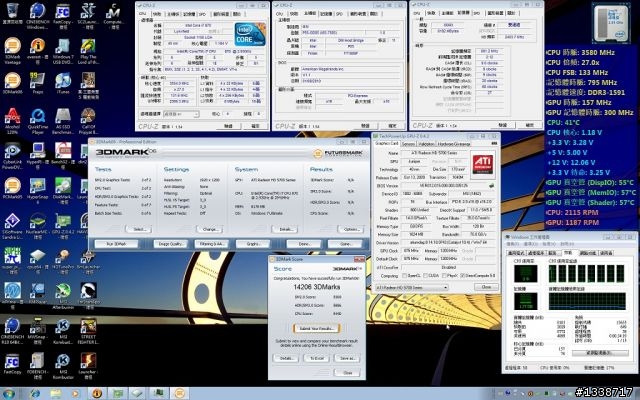
Task: Select the super_pi desktop icon
Action: point(12,261)
